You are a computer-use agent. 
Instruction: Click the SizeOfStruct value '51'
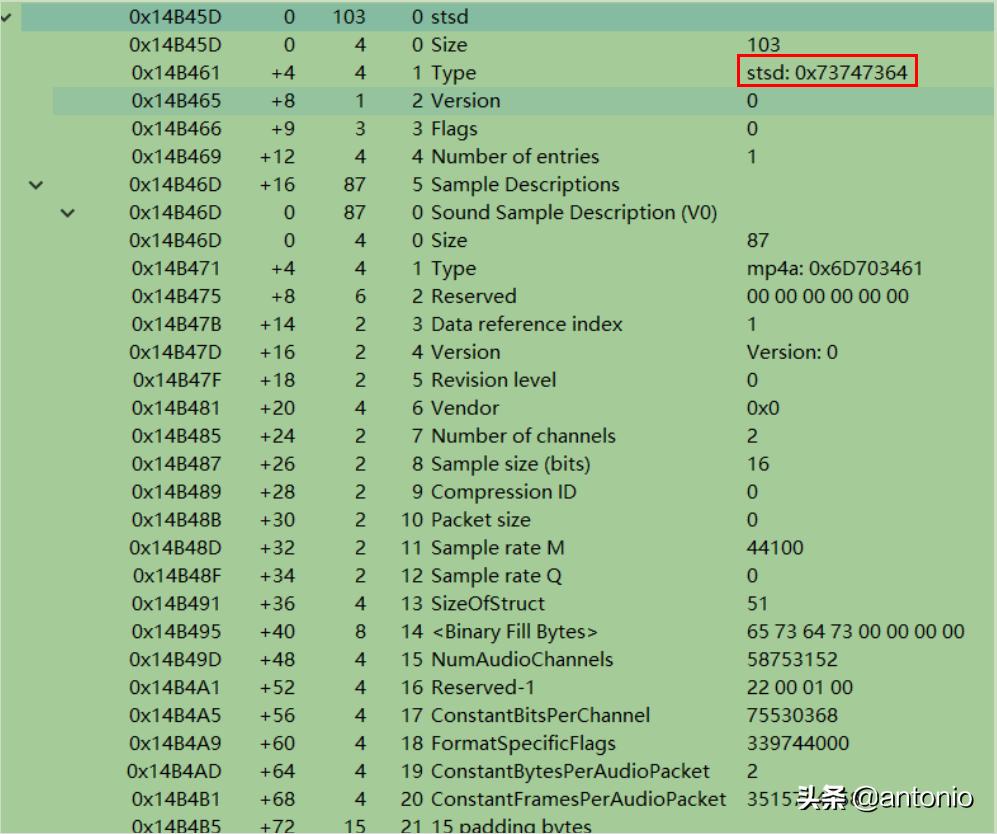(757, 604)
